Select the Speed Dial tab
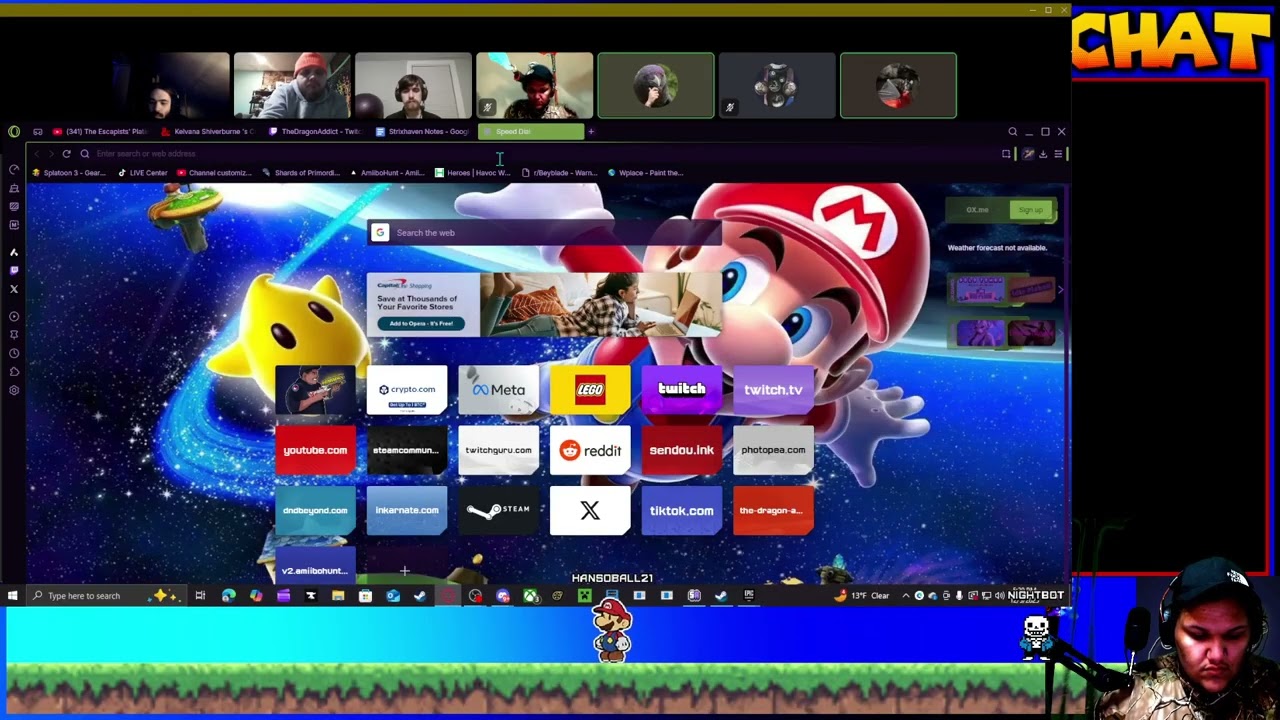Viewport: 1280px width, 720px height. click(x=531, y=131)
